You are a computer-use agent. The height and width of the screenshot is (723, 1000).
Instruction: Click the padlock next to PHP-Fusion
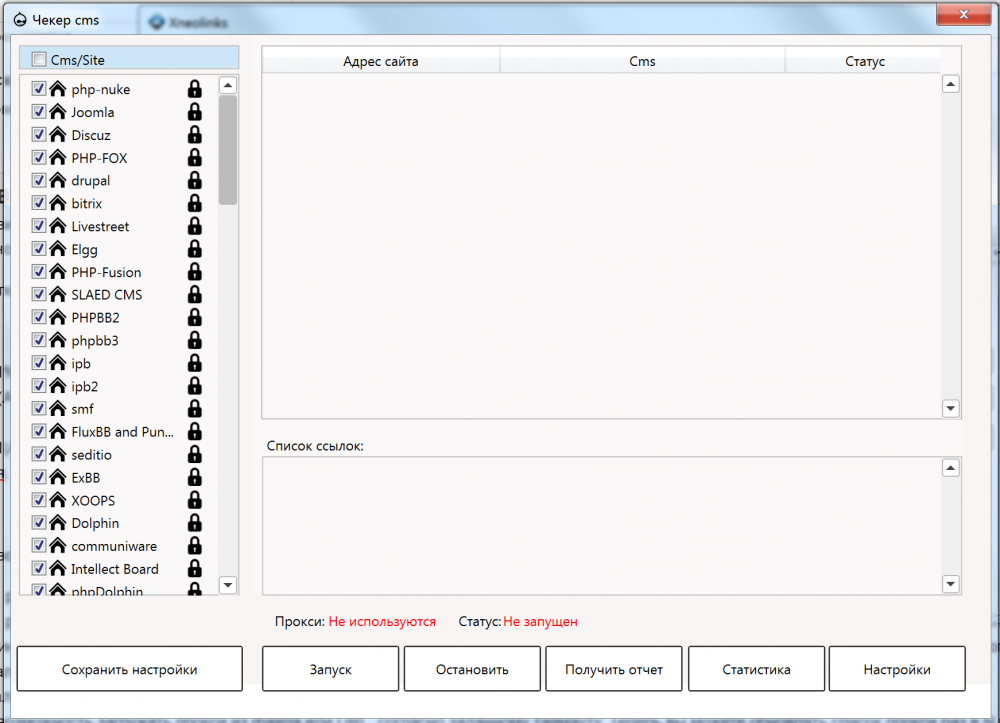[195, 272]
